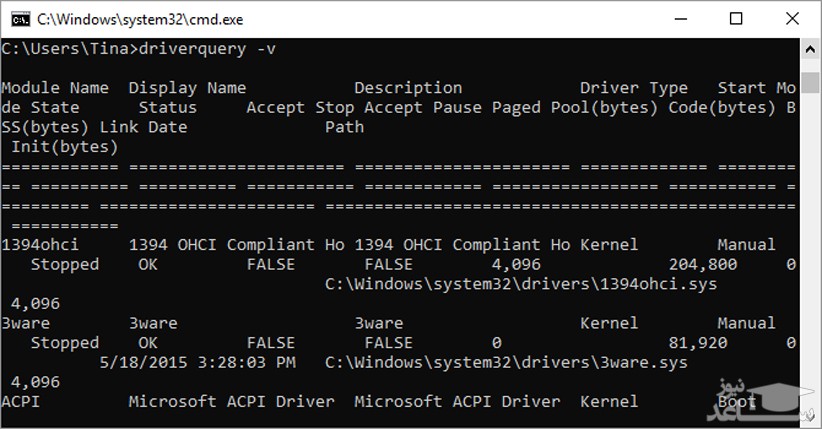Click the scrollbar down arrow
The width and height of the screenshot is (822, 429).
point(811,420)
